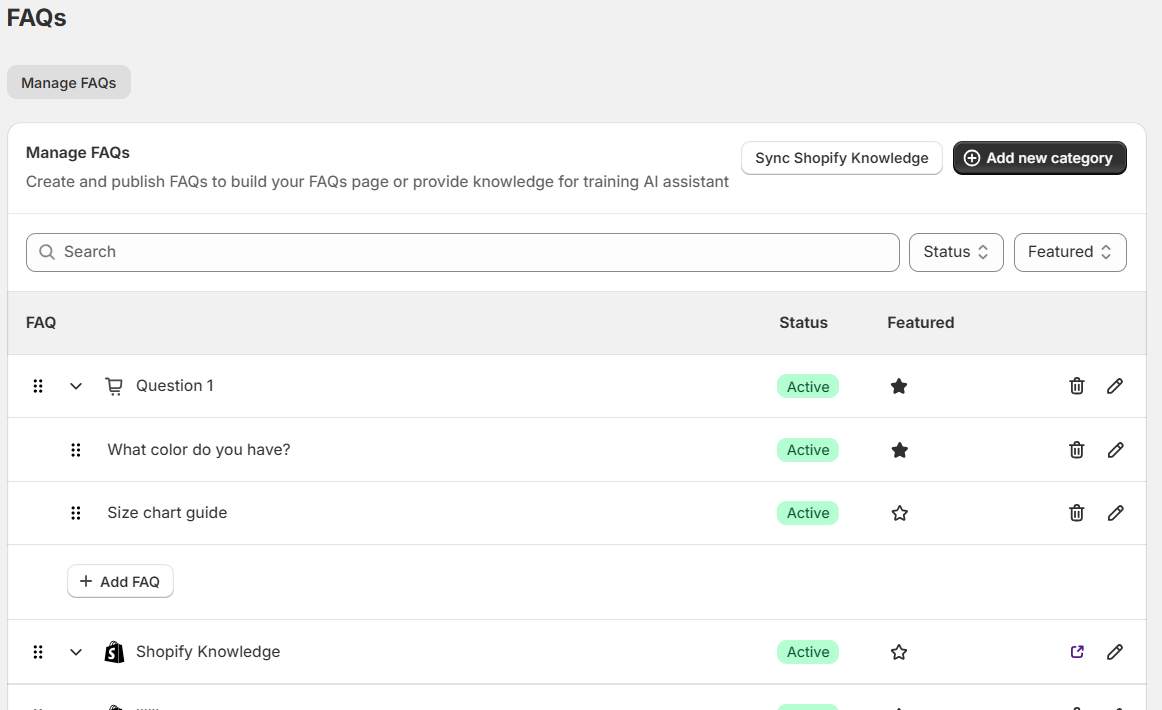Viewport: 1162px width, 710px height.
Task: Open Shopify Knowledge external link icon
Action: [x=1077, y=652]
